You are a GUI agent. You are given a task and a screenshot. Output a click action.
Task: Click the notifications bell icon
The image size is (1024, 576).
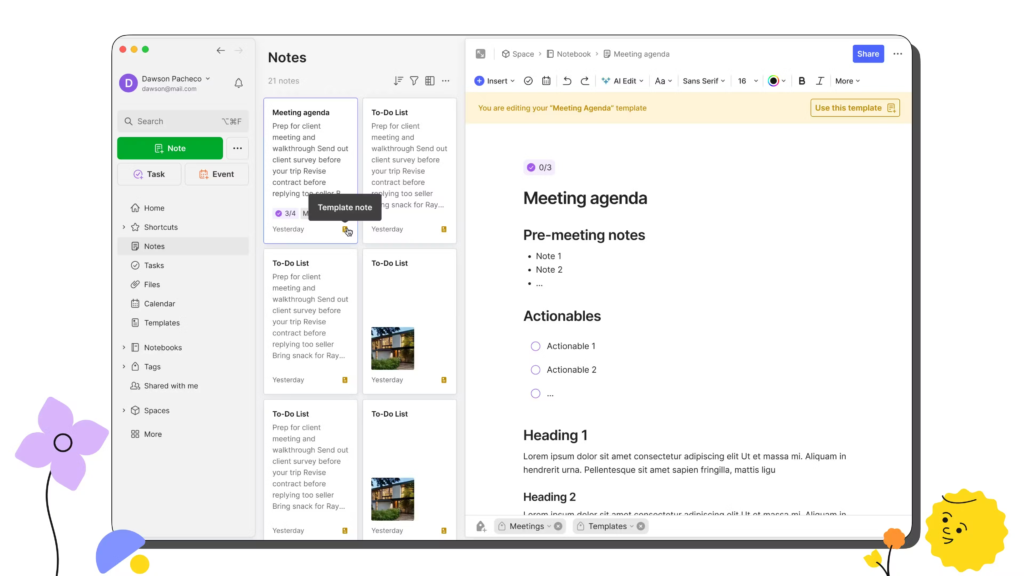pos(238,83)
